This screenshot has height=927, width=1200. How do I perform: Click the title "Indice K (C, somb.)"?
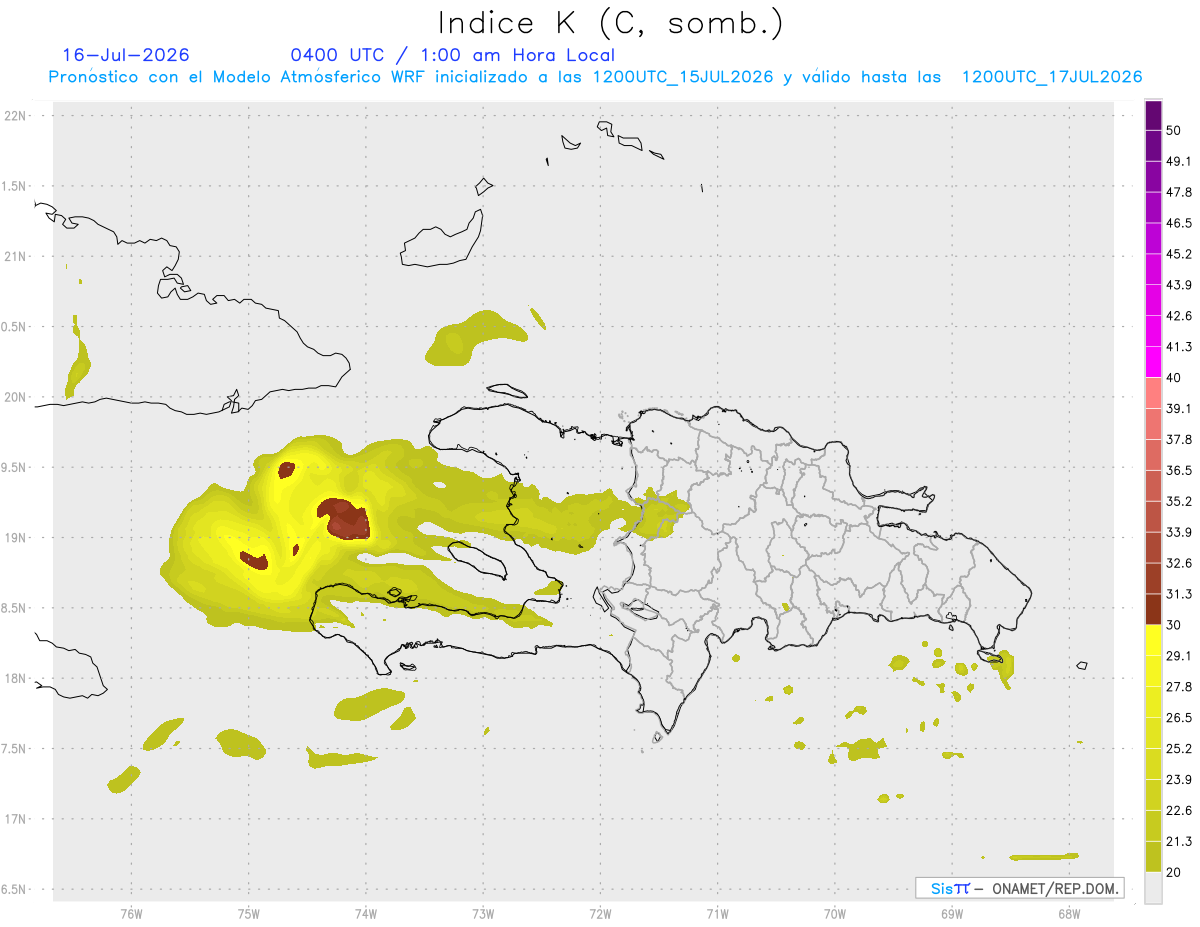[x=610, y=23]
